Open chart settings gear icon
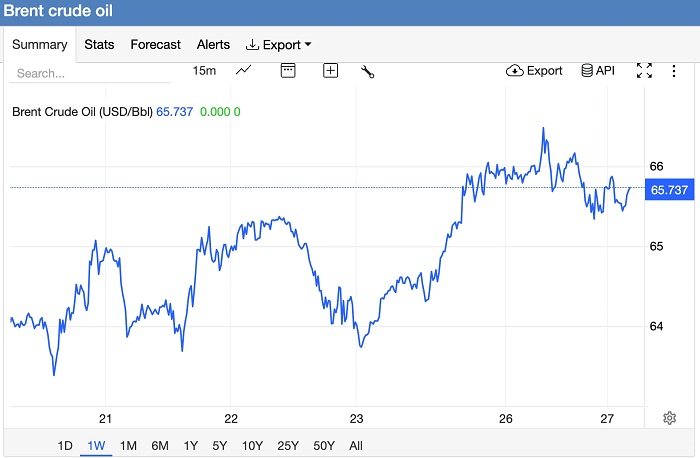 point(669,418)
